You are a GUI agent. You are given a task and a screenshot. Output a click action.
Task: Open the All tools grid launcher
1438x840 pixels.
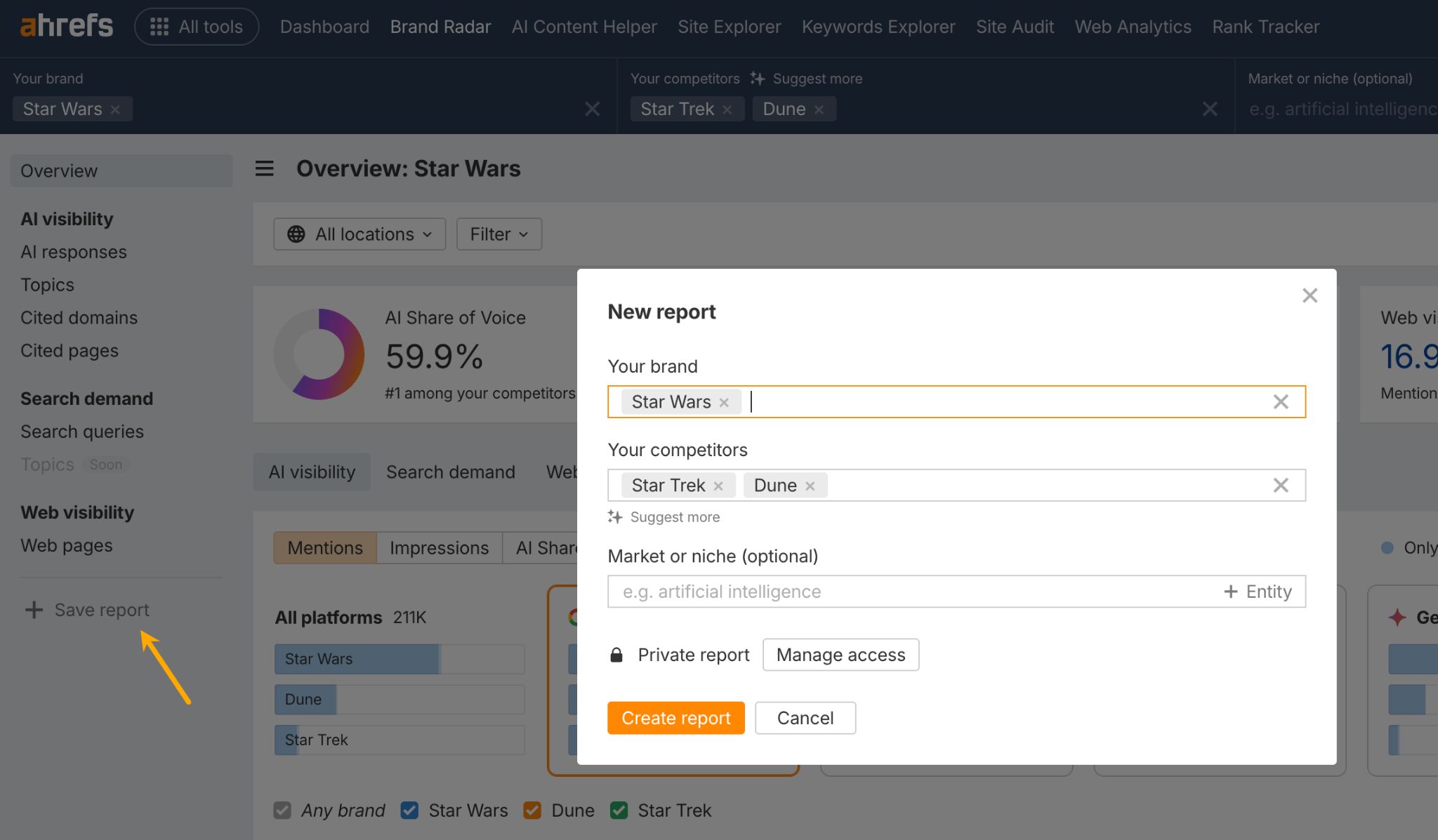[x=196, y=26]
